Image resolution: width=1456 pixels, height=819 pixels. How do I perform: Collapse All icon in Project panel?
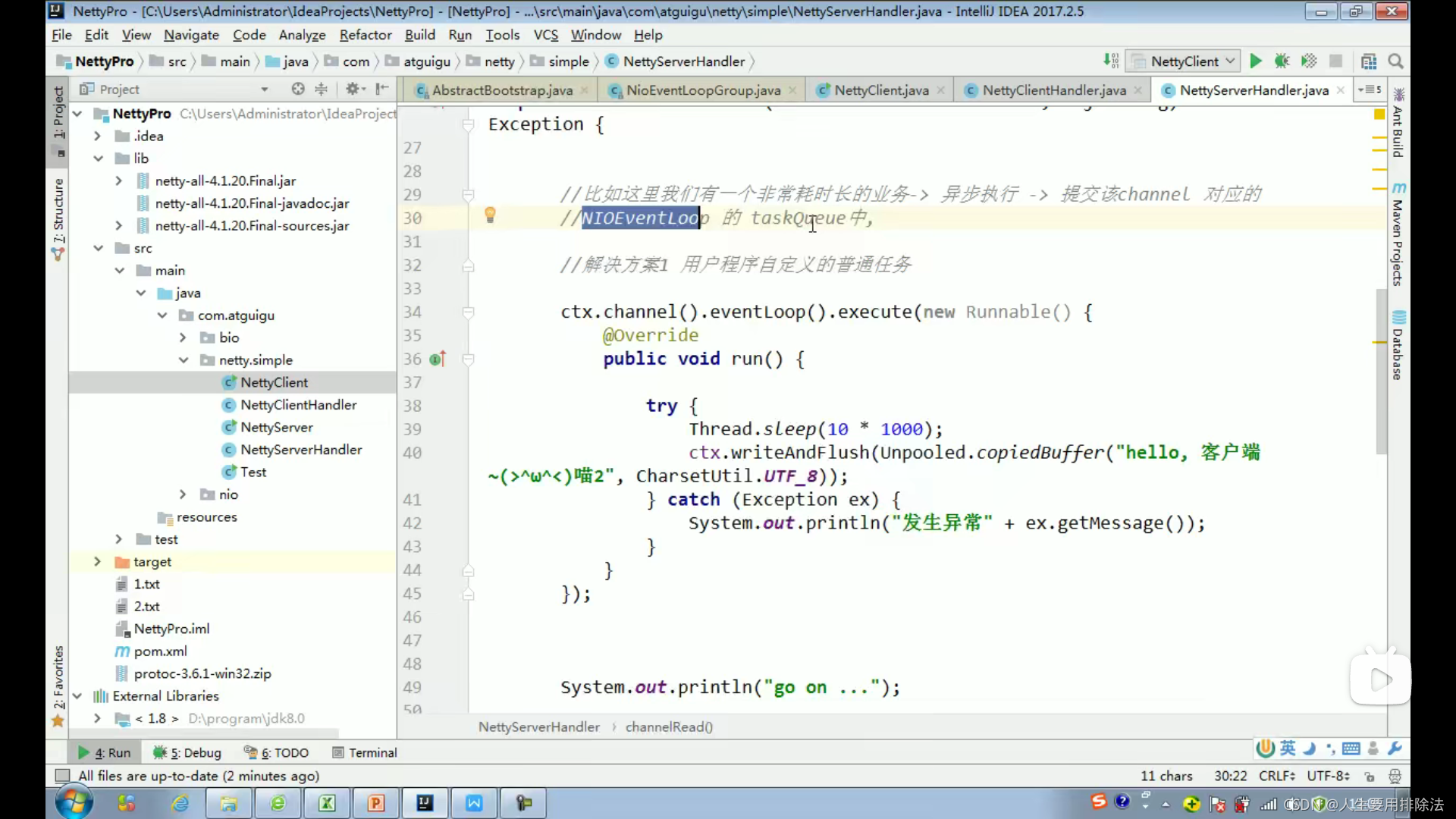coord(321,89)
